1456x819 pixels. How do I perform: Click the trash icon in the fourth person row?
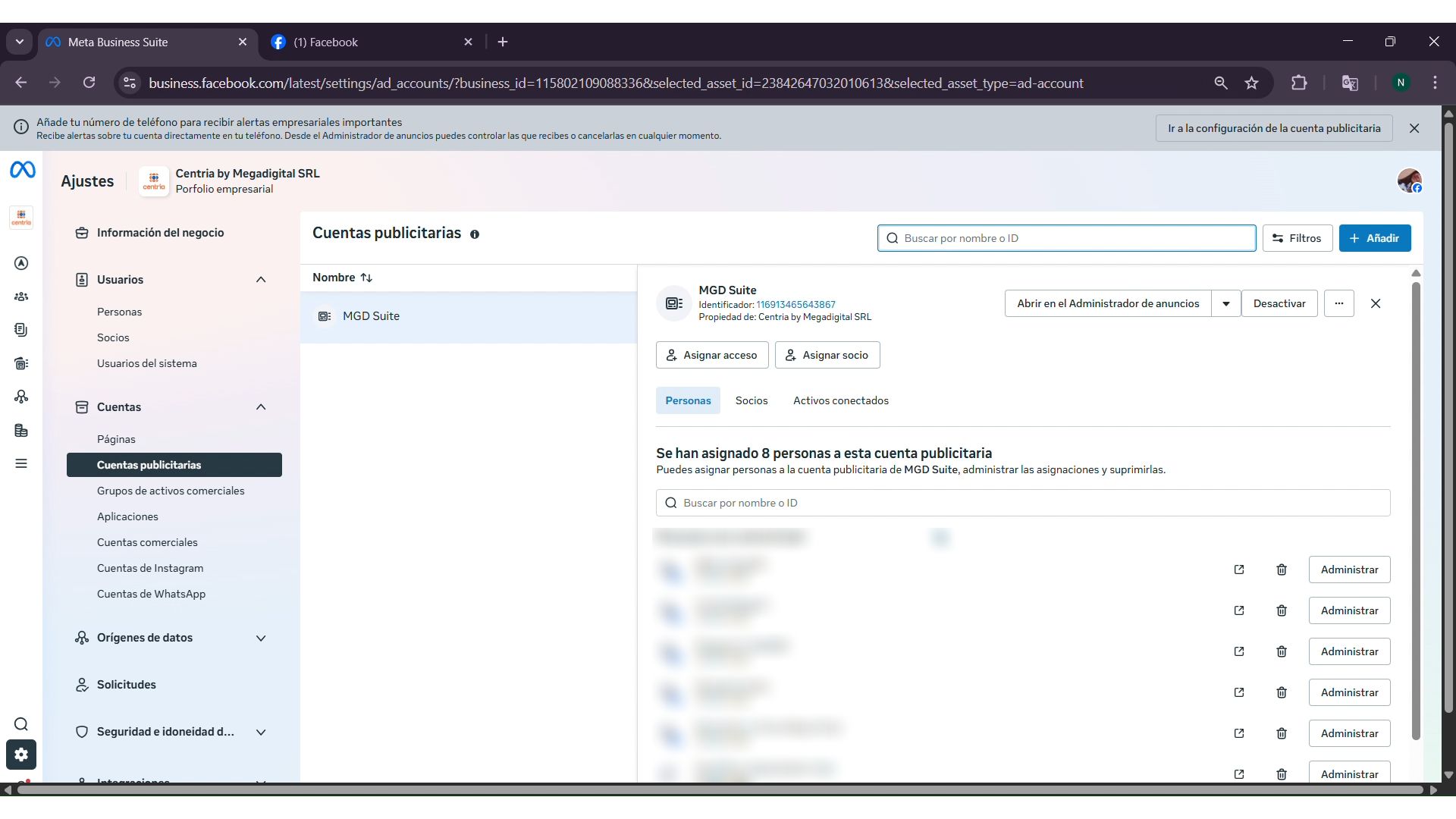pyautogui.click(x=1282, y=692)
